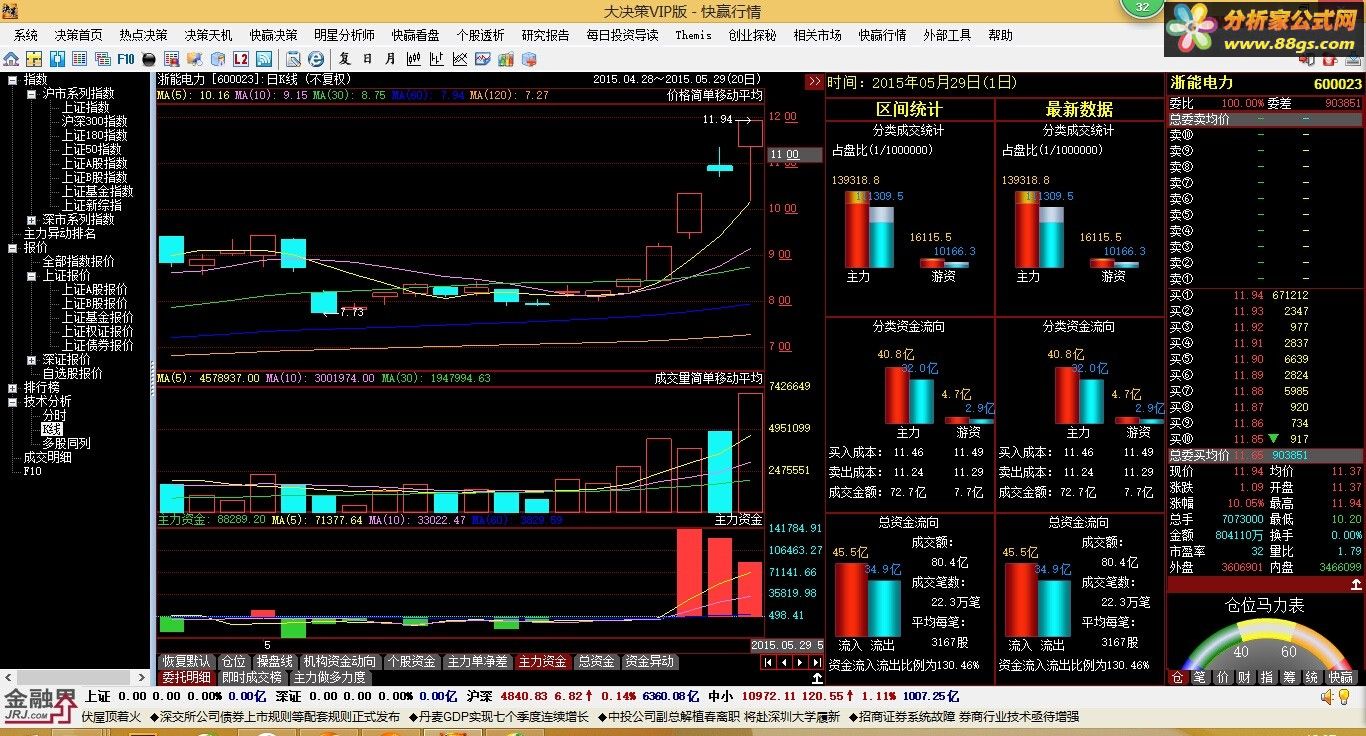Click the RSS feed icon in toolbar
The height and width of the screenshot is (736, 1366).
coord(264,59)
